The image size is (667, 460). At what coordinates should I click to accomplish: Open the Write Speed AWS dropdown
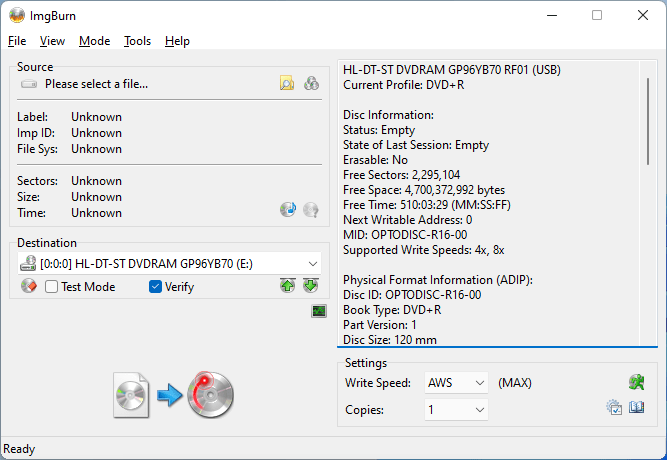tap(456, 383)
